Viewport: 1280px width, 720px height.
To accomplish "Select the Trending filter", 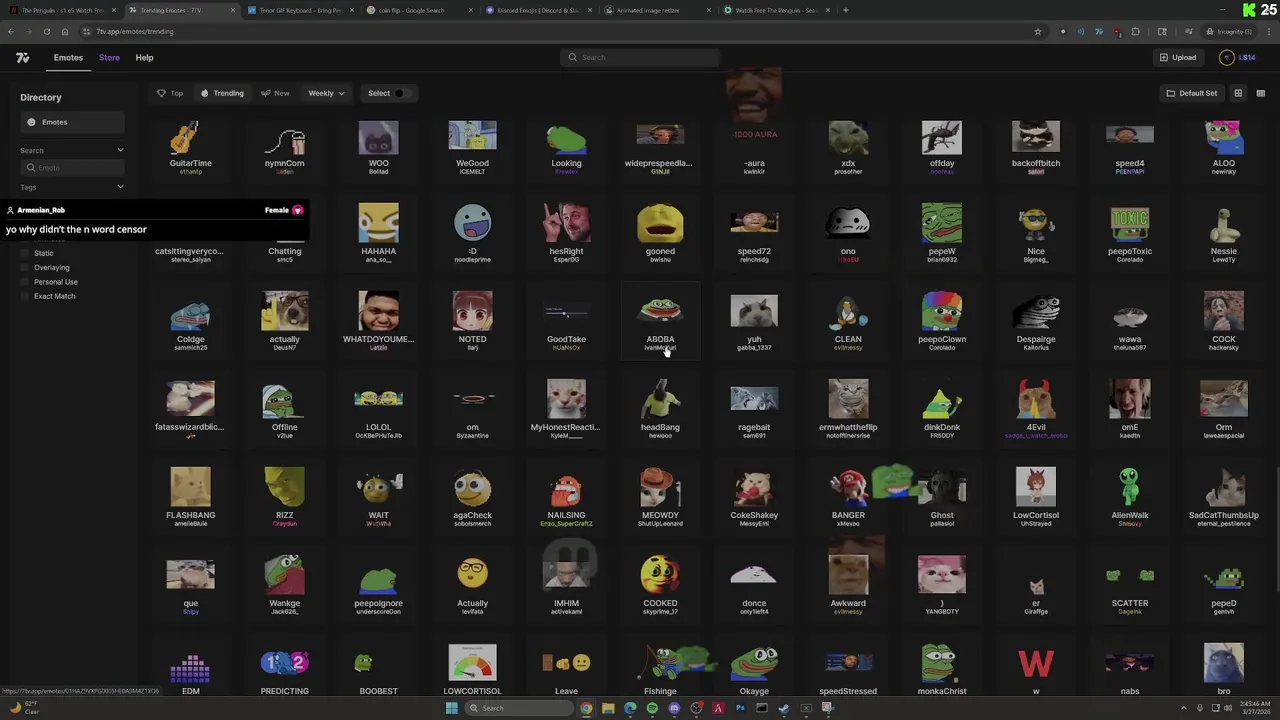I will tap(222, 93).
